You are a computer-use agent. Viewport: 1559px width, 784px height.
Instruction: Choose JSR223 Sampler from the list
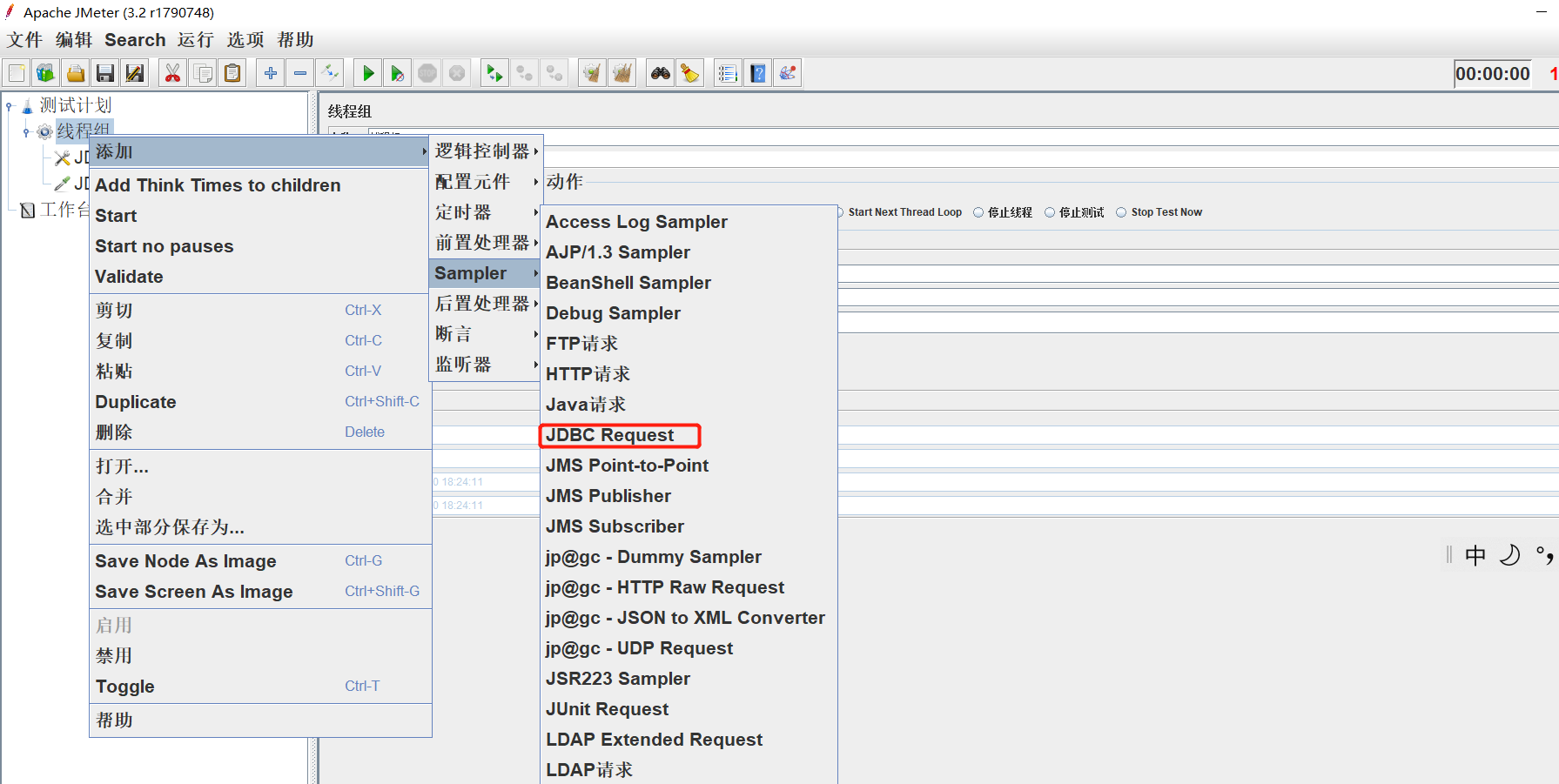pyautogui.click(x=689, y=679)
